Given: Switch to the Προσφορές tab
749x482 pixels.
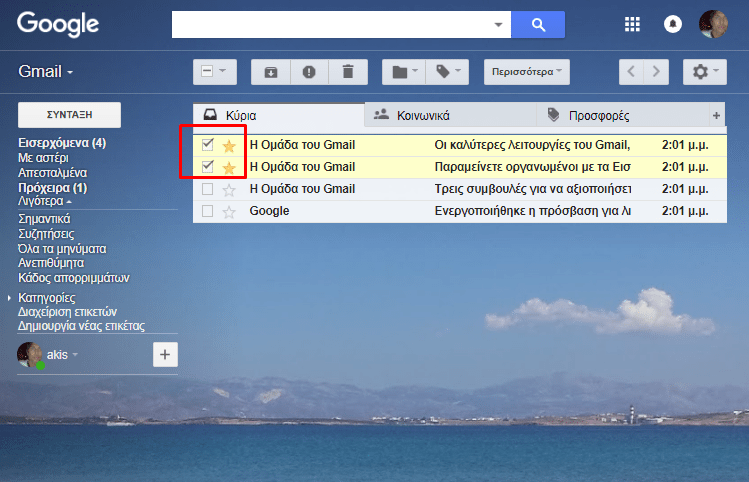Looking at the screenshot, I should click(622, 115).
